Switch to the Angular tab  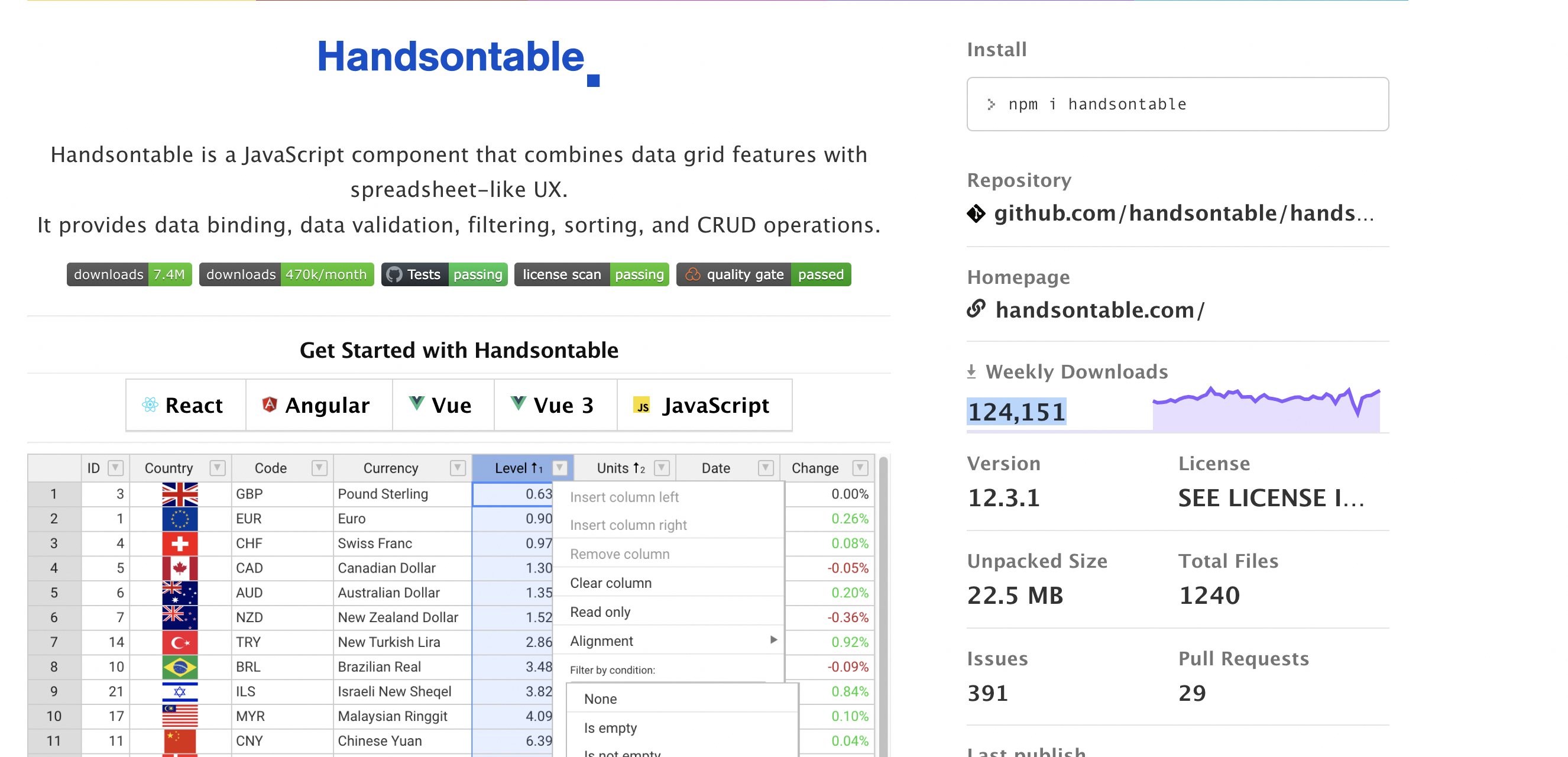tap(319, 405)
